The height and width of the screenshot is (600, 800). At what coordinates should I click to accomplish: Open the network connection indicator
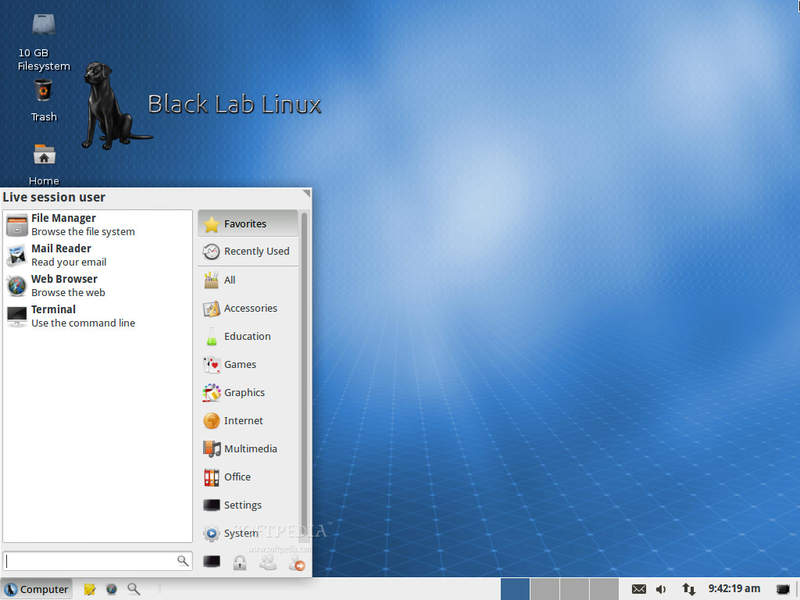pyautogui.click(x=688, y=589)
